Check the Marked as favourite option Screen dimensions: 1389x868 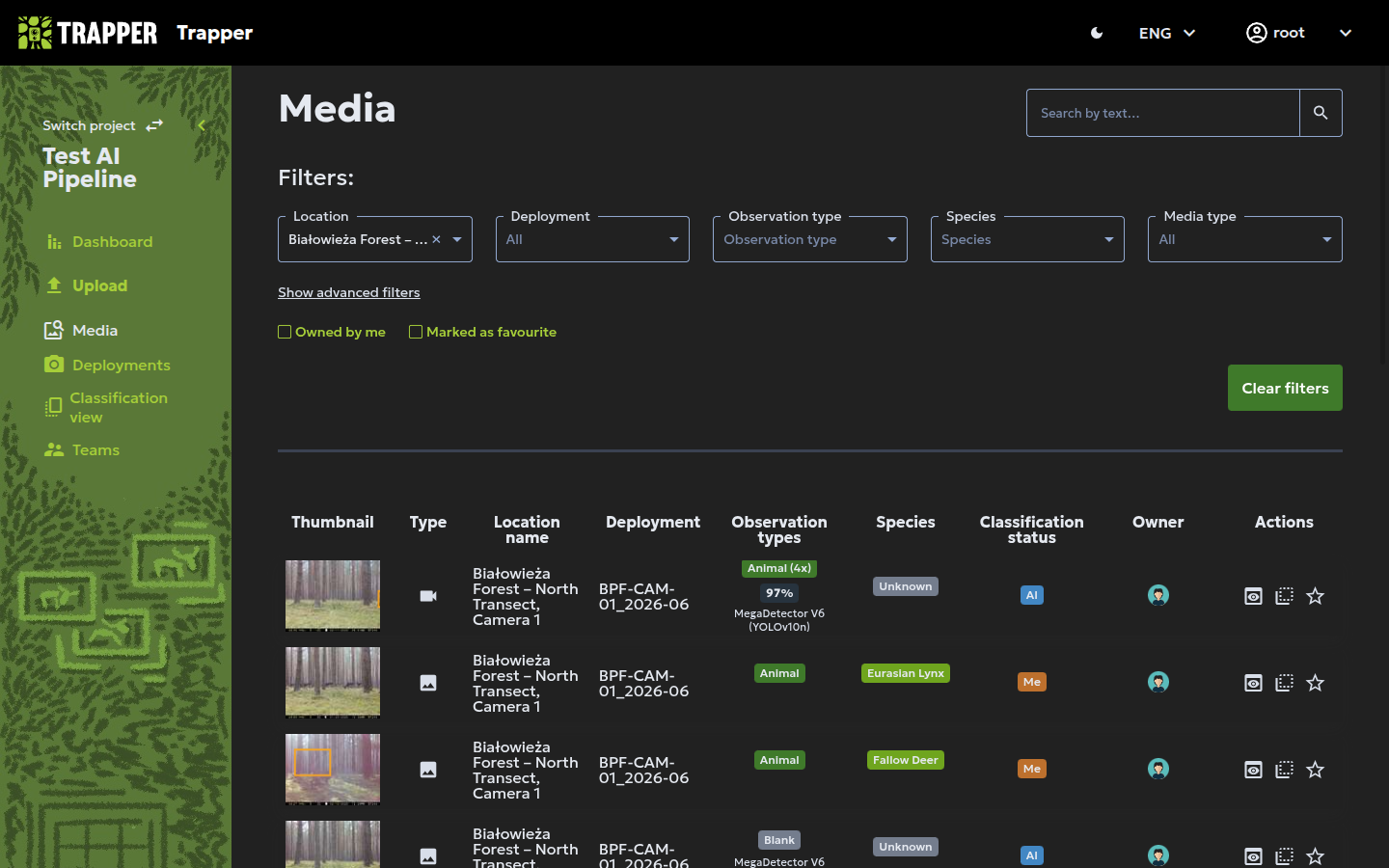pyautogui.click(x=416, y=332)
